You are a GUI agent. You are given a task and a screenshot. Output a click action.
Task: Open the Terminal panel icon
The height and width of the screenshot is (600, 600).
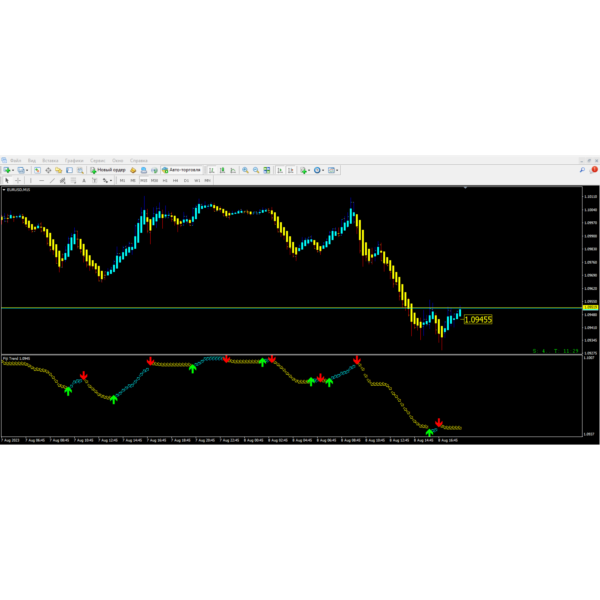(x=69, y=170)
